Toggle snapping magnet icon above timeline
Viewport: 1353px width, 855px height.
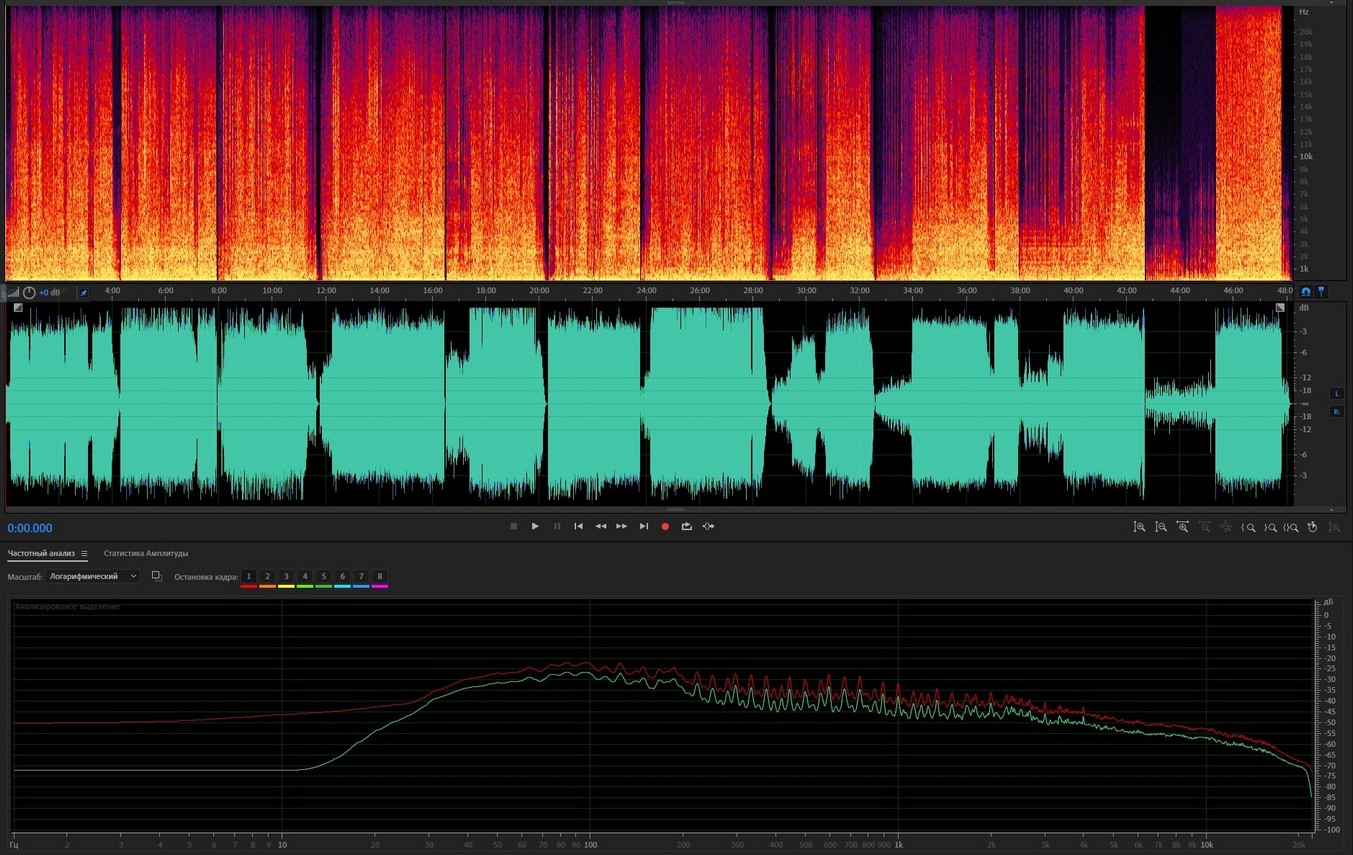(1305, 292)
